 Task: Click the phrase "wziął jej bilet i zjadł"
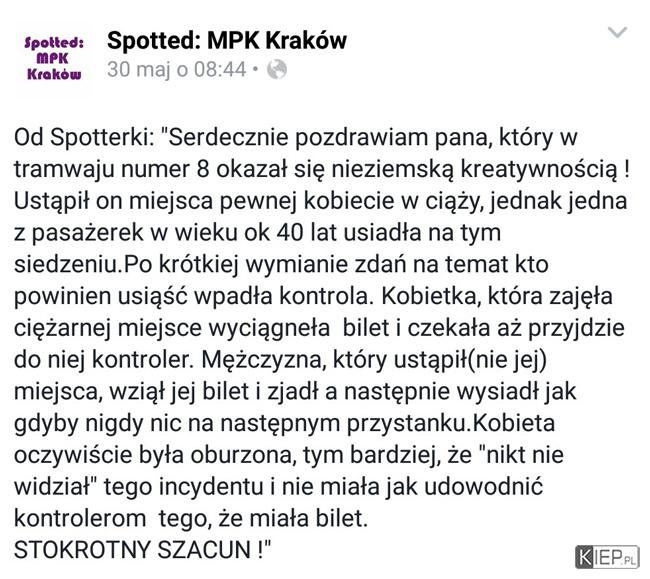tap(215, 391)
